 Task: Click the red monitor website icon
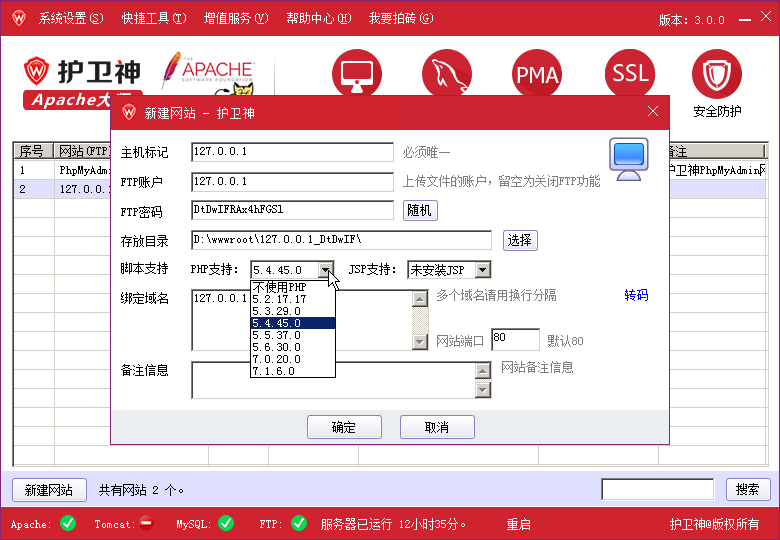tap(357, 73)
